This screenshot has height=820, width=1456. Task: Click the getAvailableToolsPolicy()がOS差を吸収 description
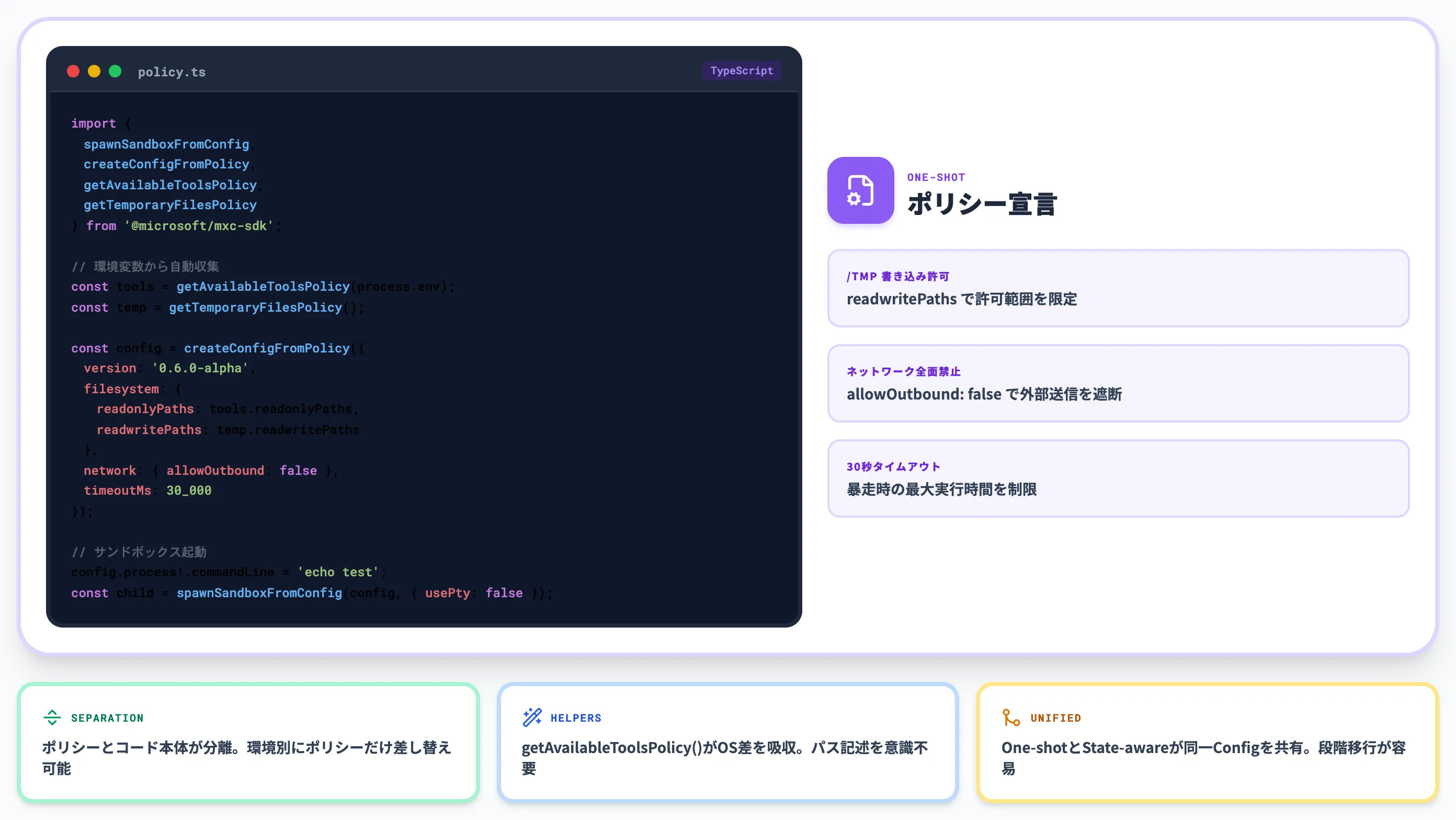pyautogui.click(x=725, y=758)
